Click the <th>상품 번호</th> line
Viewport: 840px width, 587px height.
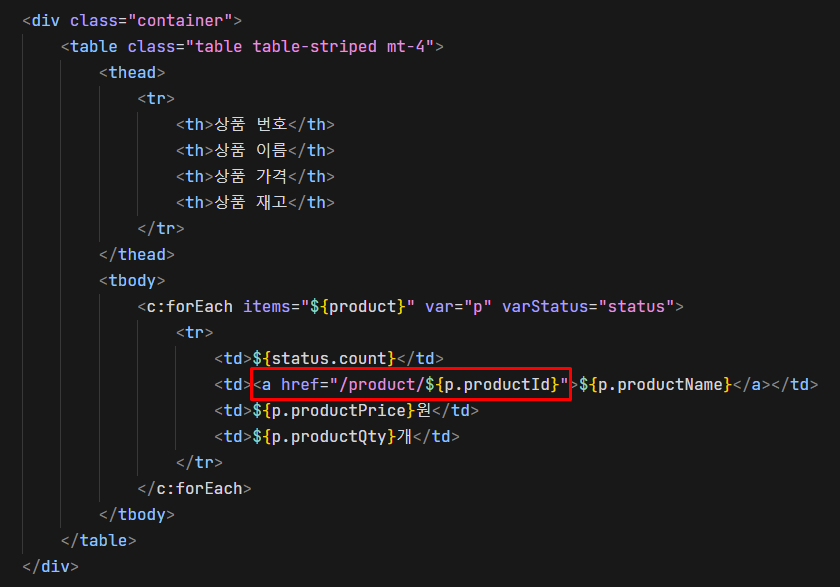click(255, 124)
